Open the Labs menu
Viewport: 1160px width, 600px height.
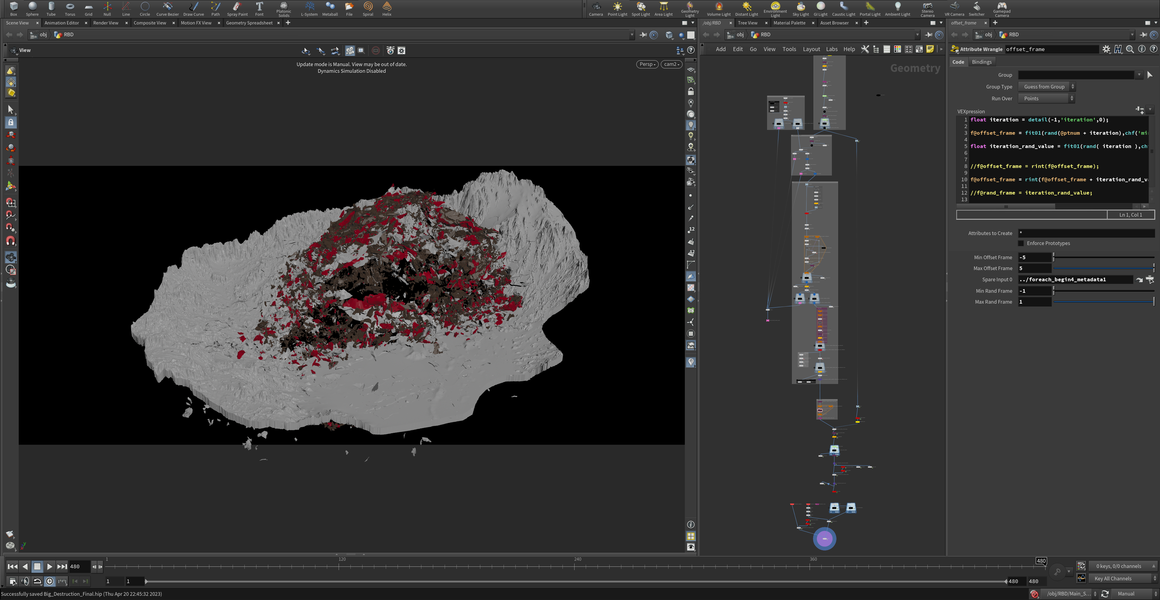pyautogui.click(x=831, y=49)
